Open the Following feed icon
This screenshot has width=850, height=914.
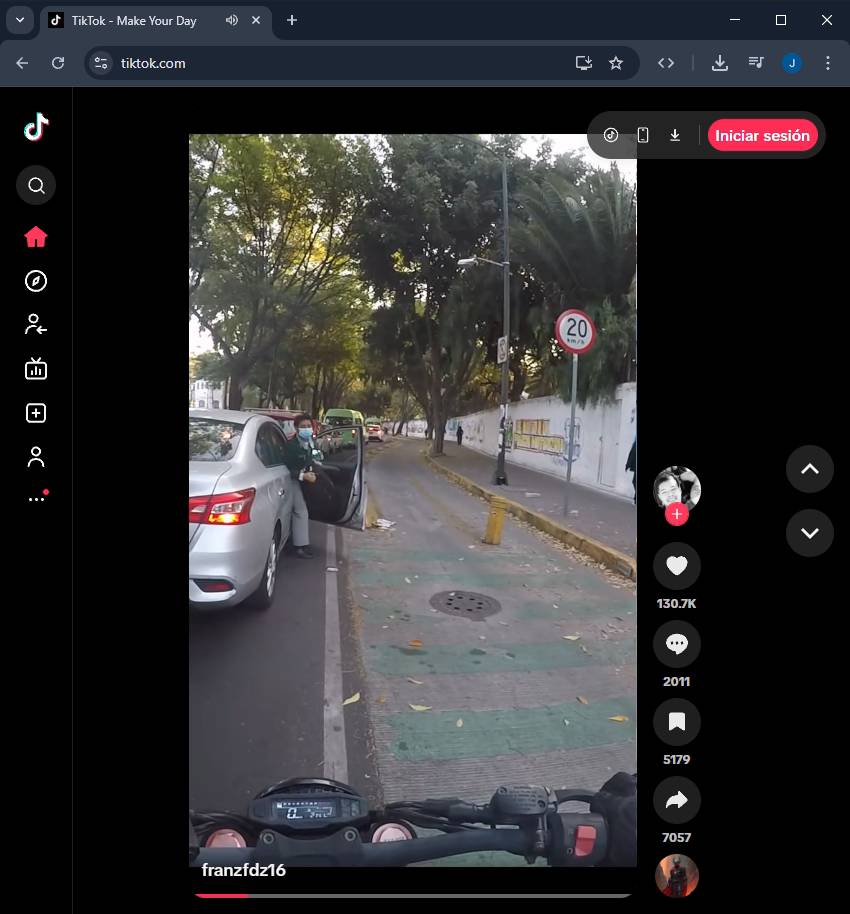pyautogui.click(x=36, y=324)
